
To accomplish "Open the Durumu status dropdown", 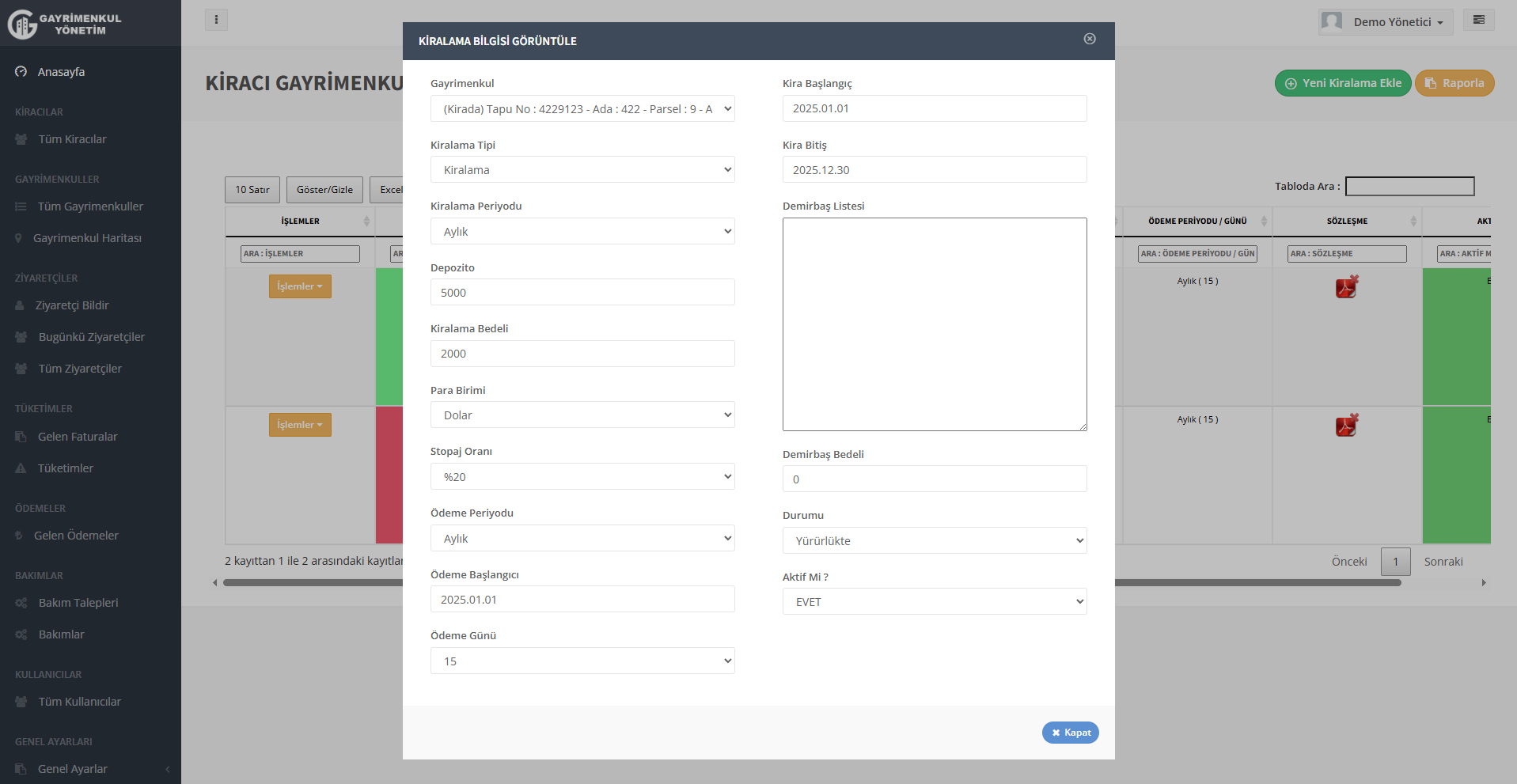I will tap(934, 541).
